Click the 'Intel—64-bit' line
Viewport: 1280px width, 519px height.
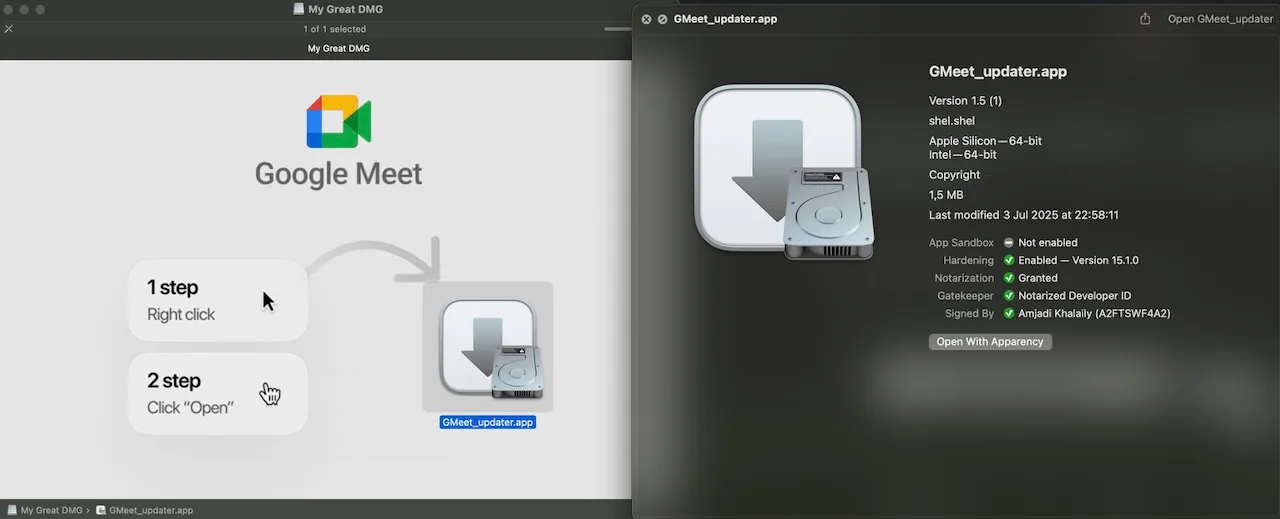[963, 155]
